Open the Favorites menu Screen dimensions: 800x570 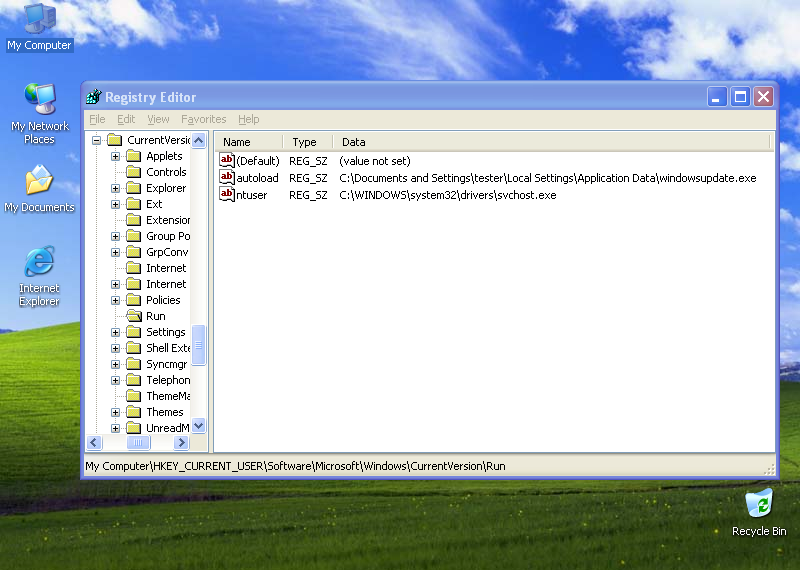pyautogui.click(x=204, y=119)
